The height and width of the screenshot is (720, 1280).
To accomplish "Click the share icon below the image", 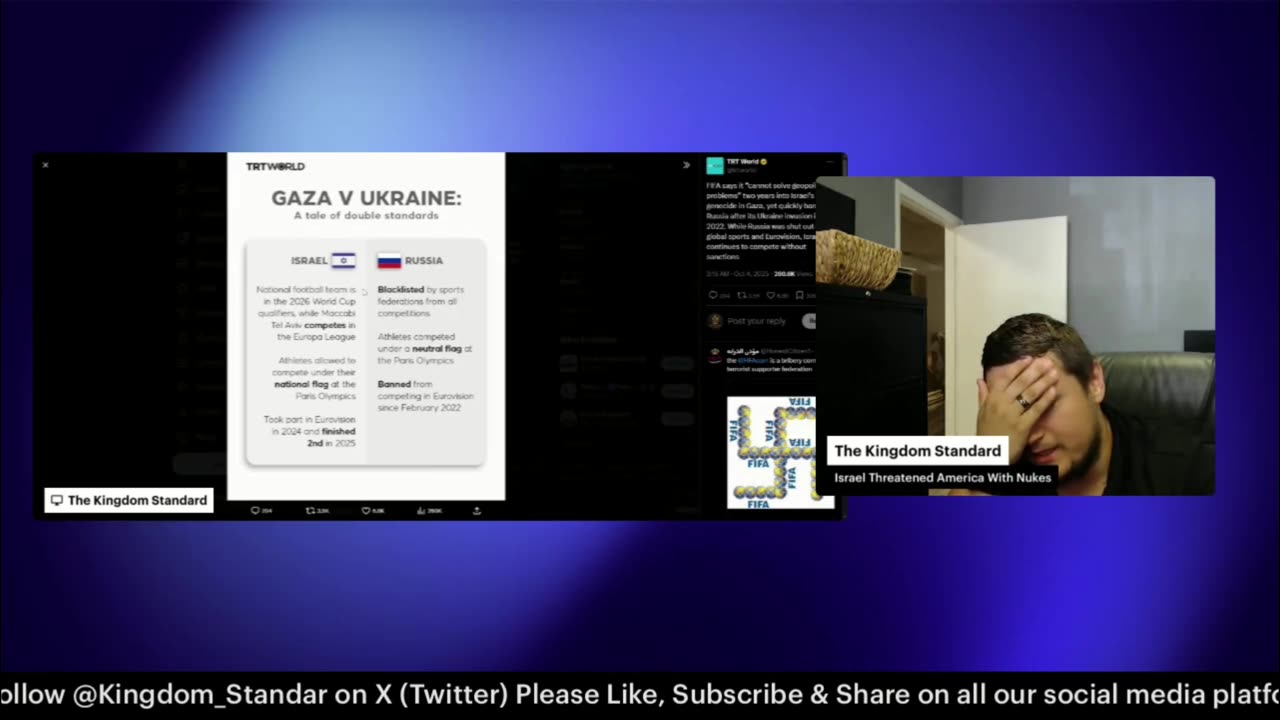I will 477,510.
